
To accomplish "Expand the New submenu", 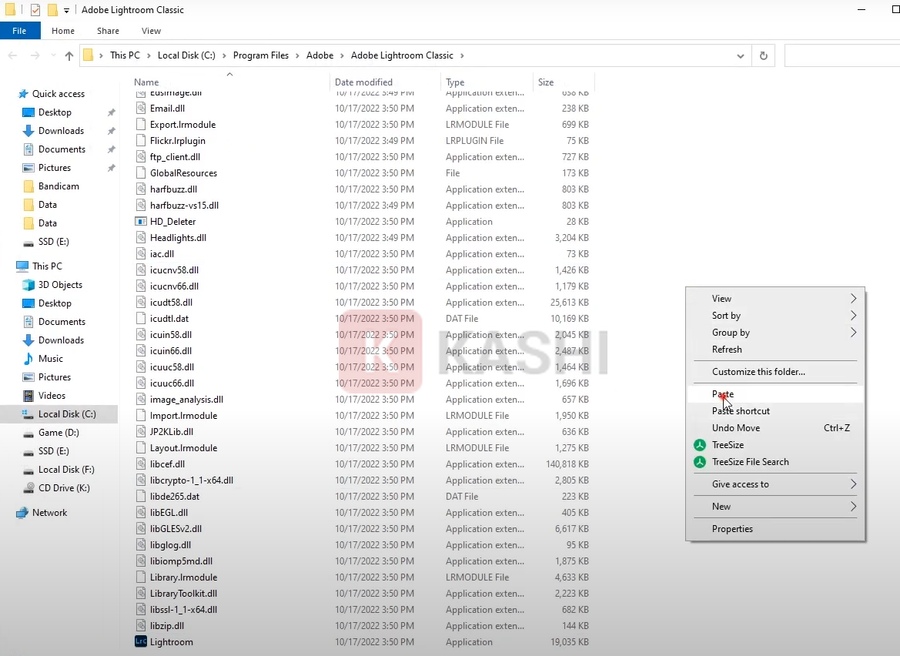I will 720,506.
